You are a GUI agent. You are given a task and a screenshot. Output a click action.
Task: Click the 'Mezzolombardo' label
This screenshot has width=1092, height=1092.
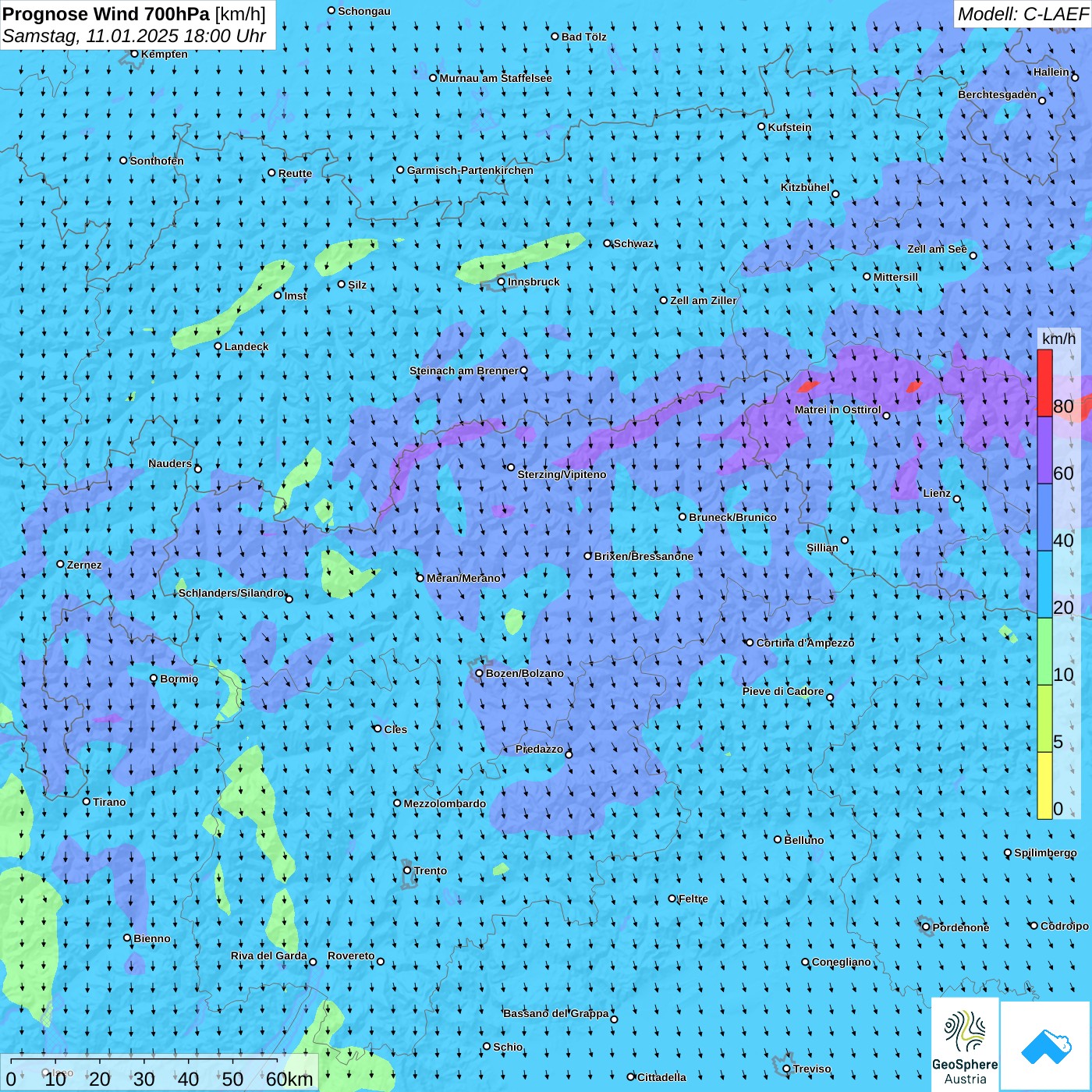click(x=445, y=803)
